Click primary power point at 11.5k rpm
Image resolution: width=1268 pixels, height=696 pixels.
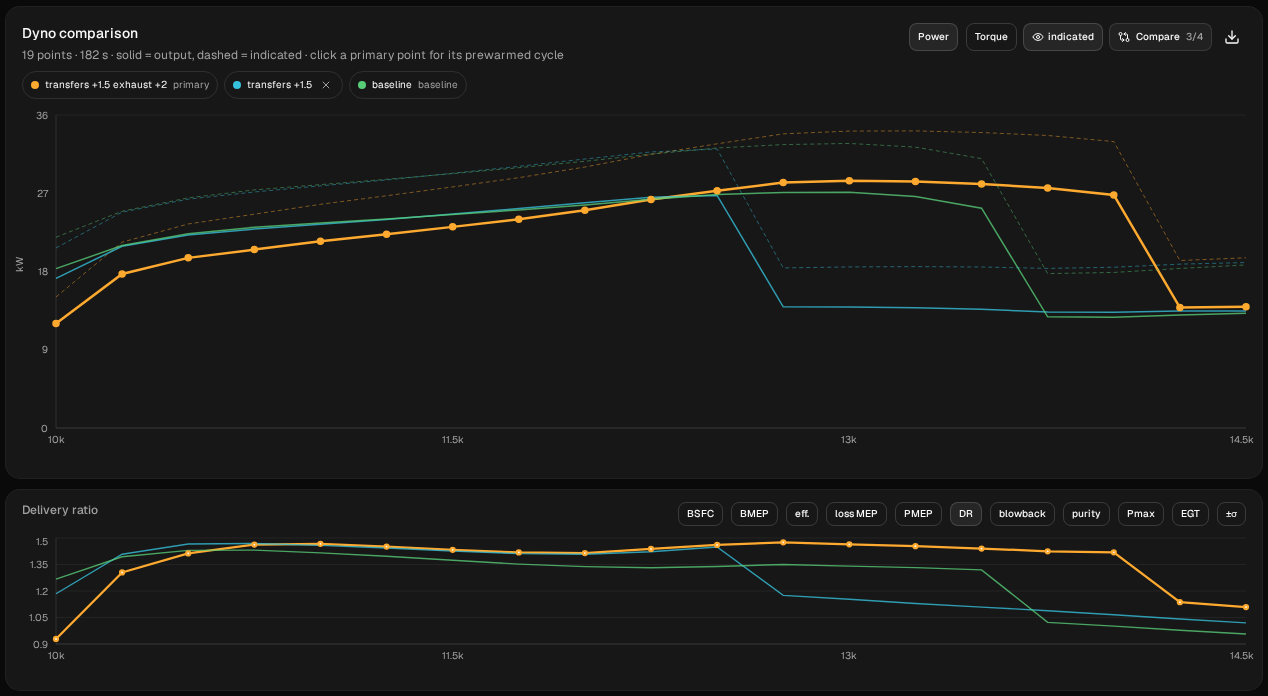(452, 227)
